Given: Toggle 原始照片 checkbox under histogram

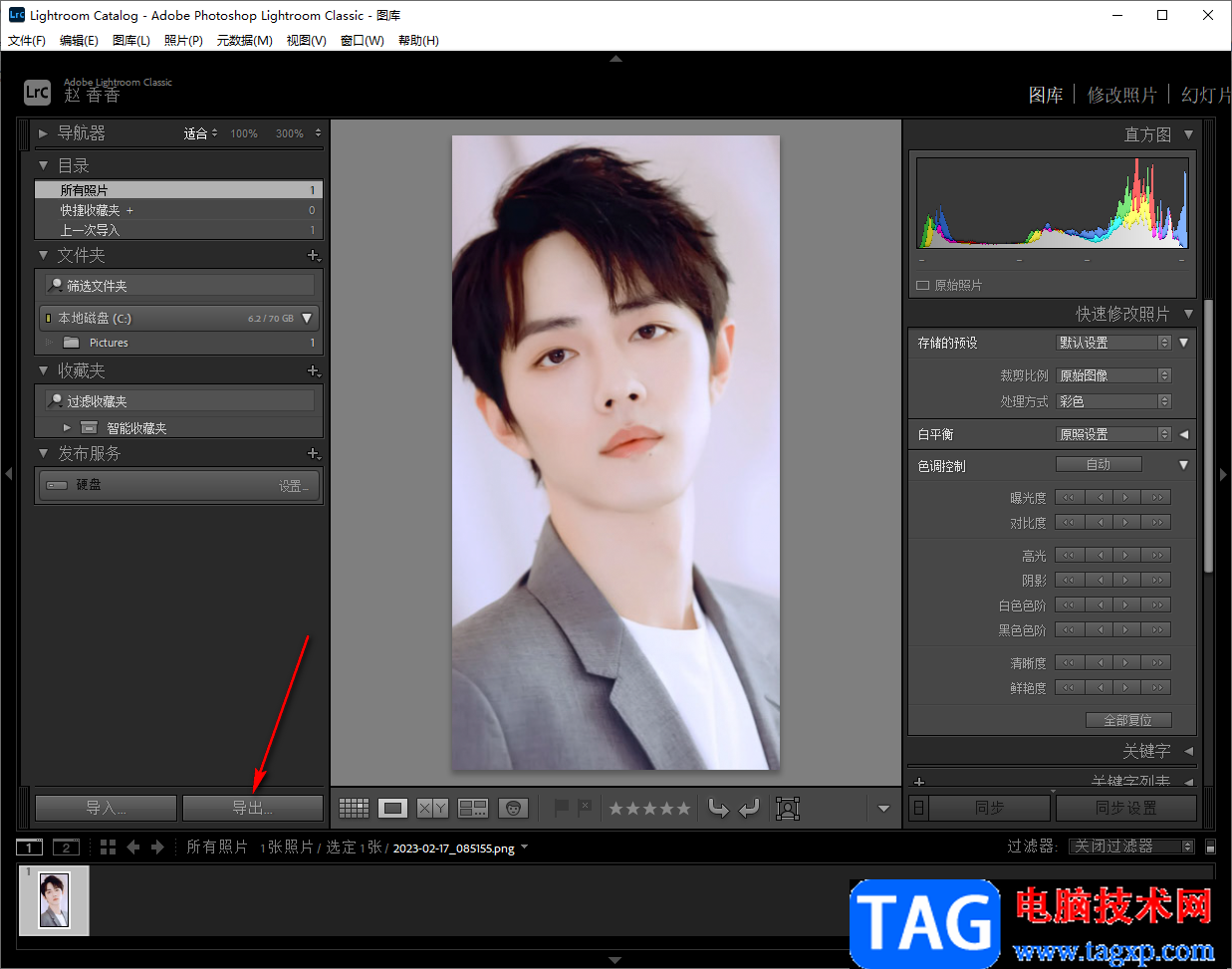Looking at the screenshot, I should (x=922, y=285).
